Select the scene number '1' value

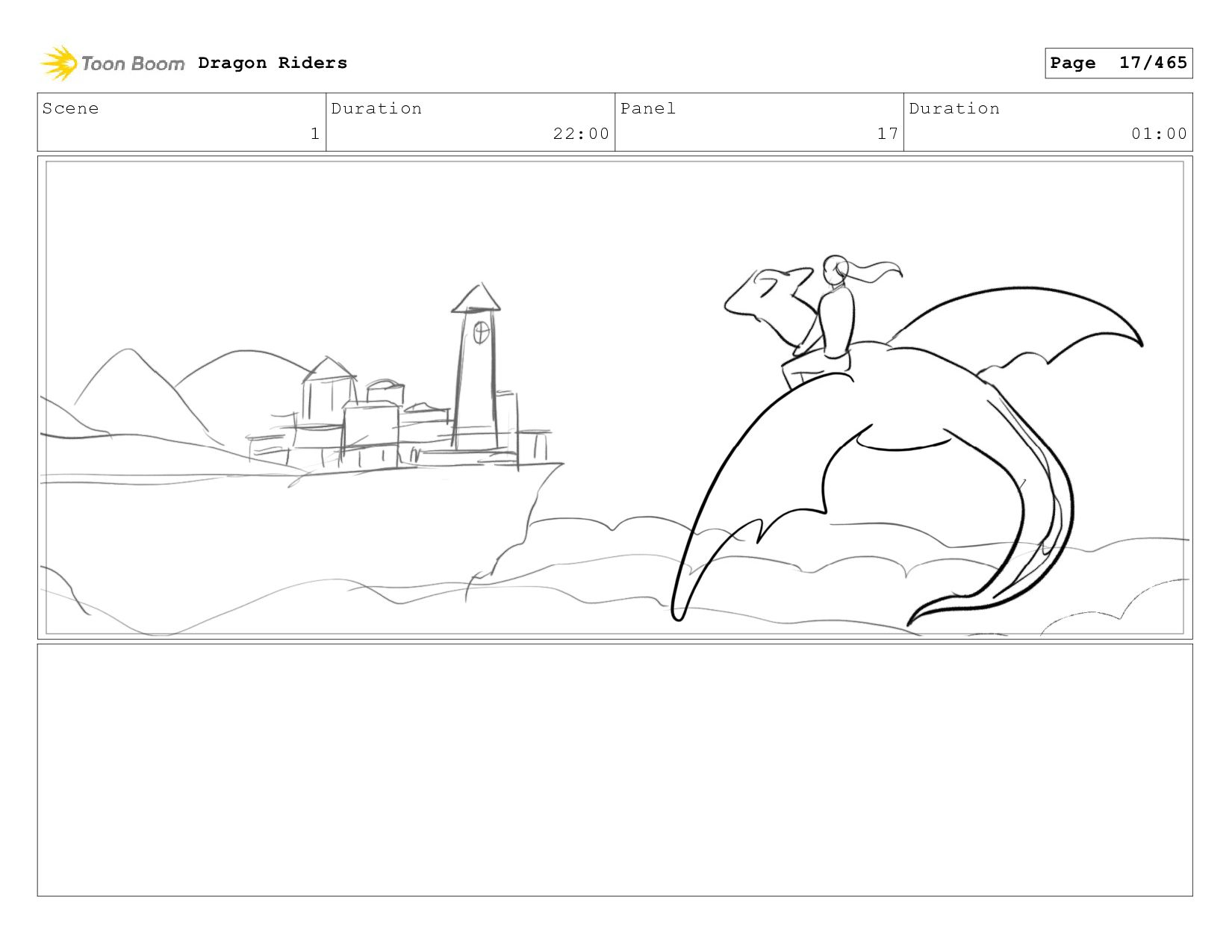[315, 134]
